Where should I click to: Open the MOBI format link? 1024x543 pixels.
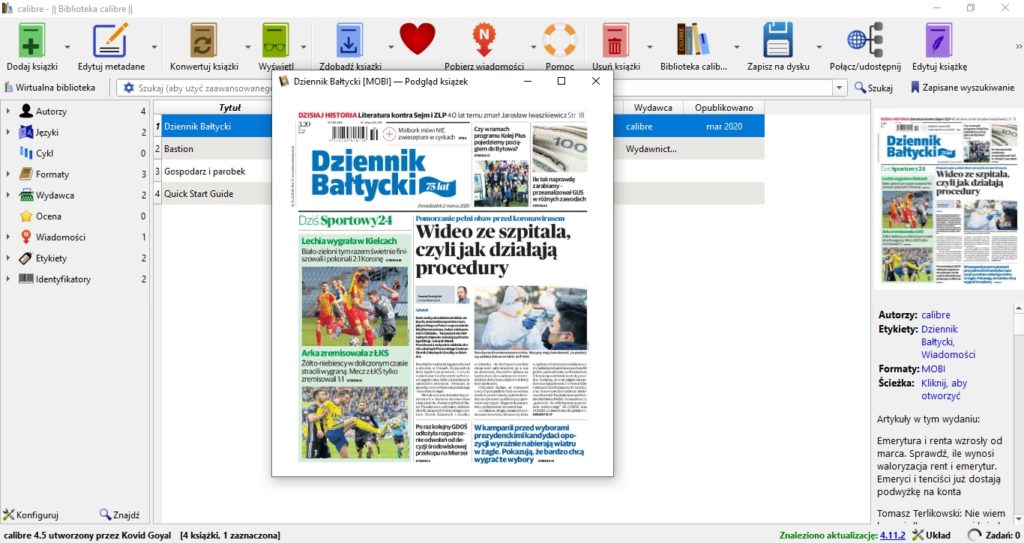[x=933, y=369]
